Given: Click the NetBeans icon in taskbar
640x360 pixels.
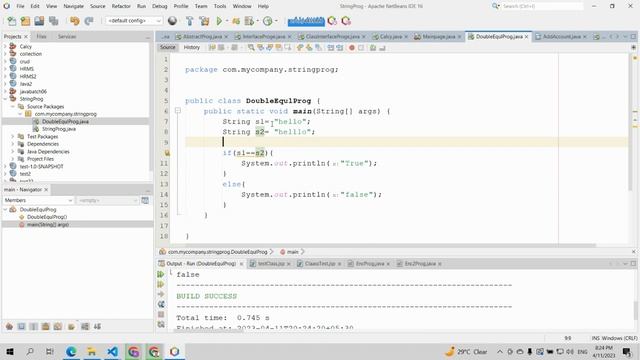Looking at the screenshot, I should click(174, 351).
